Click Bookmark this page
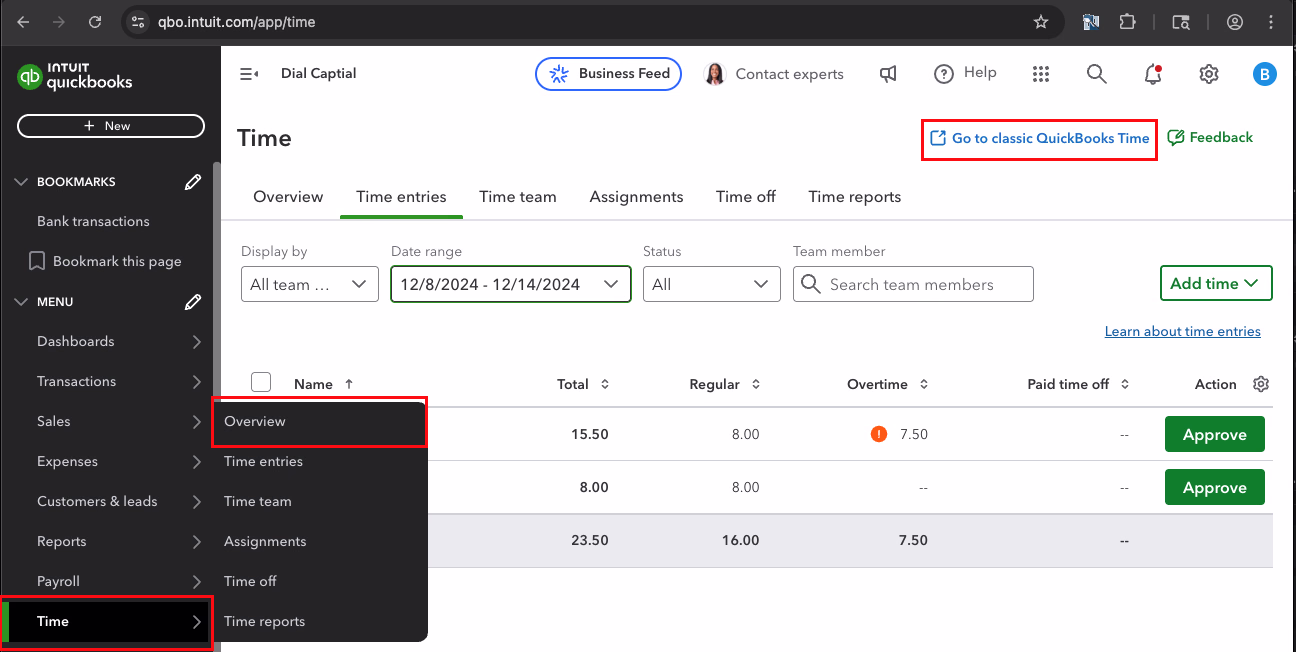The height and width of the screenshot is (652, 1296). [x=106, y=261]
